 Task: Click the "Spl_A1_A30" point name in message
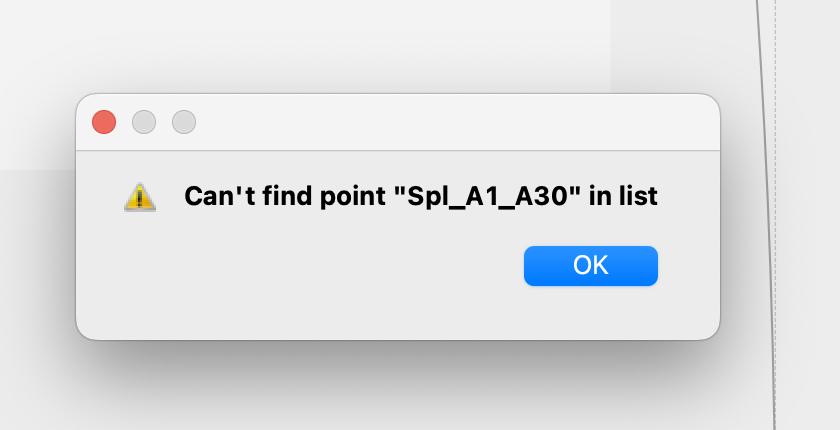[488, 197]
